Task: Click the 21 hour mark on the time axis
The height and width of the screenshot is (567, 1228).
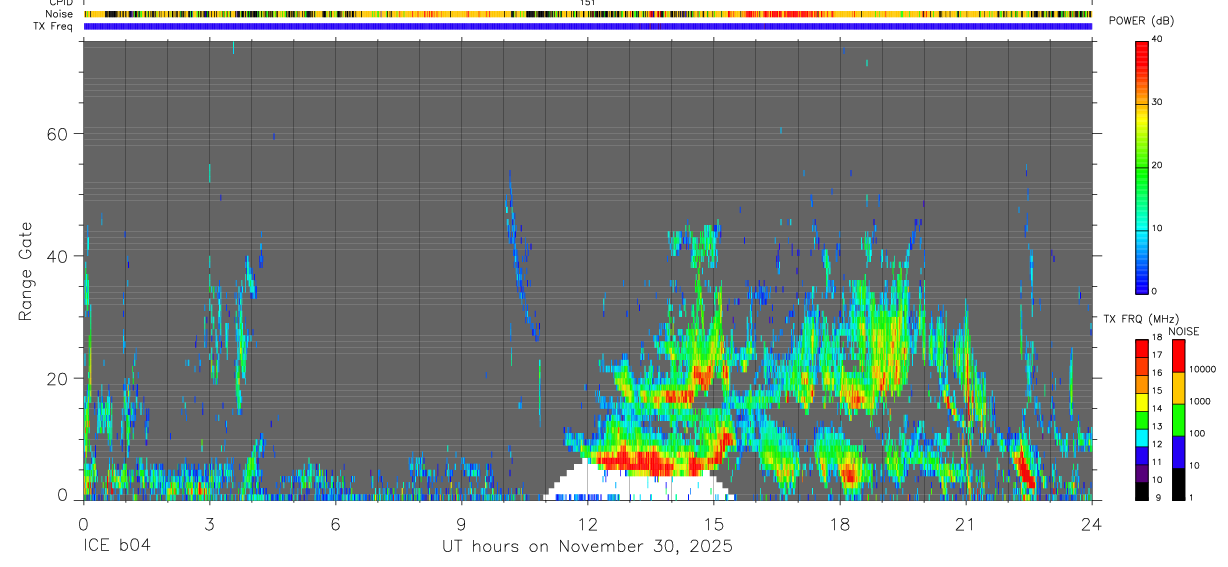Action: pyautogui.click(x=966, y=523)
